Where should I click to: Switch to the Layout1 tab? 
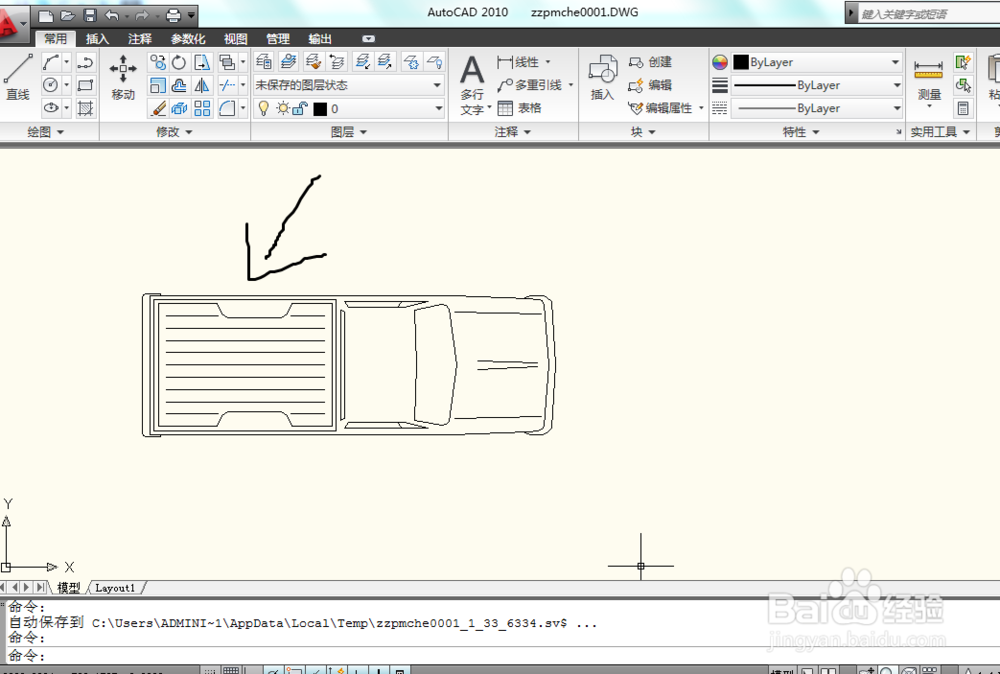(115, 587)
